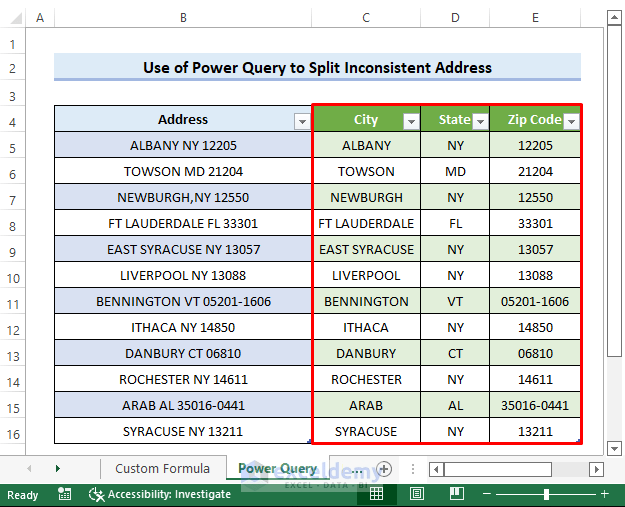625x507 pixels.
Task: Click Zip Code cell '12205'
Action: click(x=535, y=145)
